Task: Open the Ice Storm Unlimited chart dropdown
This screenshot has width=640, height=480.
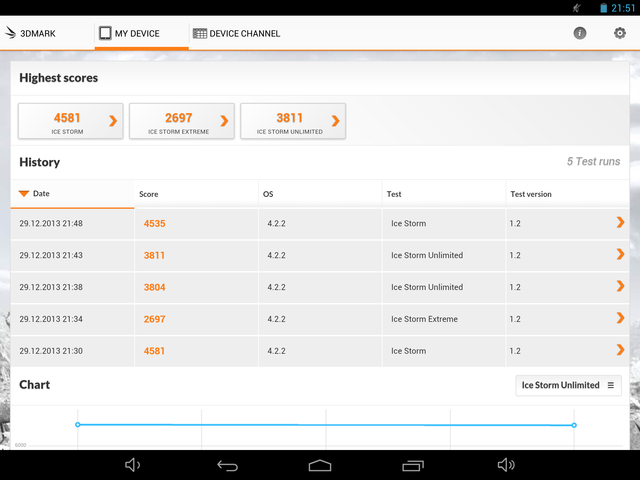Action: click(x=569, y=385)
